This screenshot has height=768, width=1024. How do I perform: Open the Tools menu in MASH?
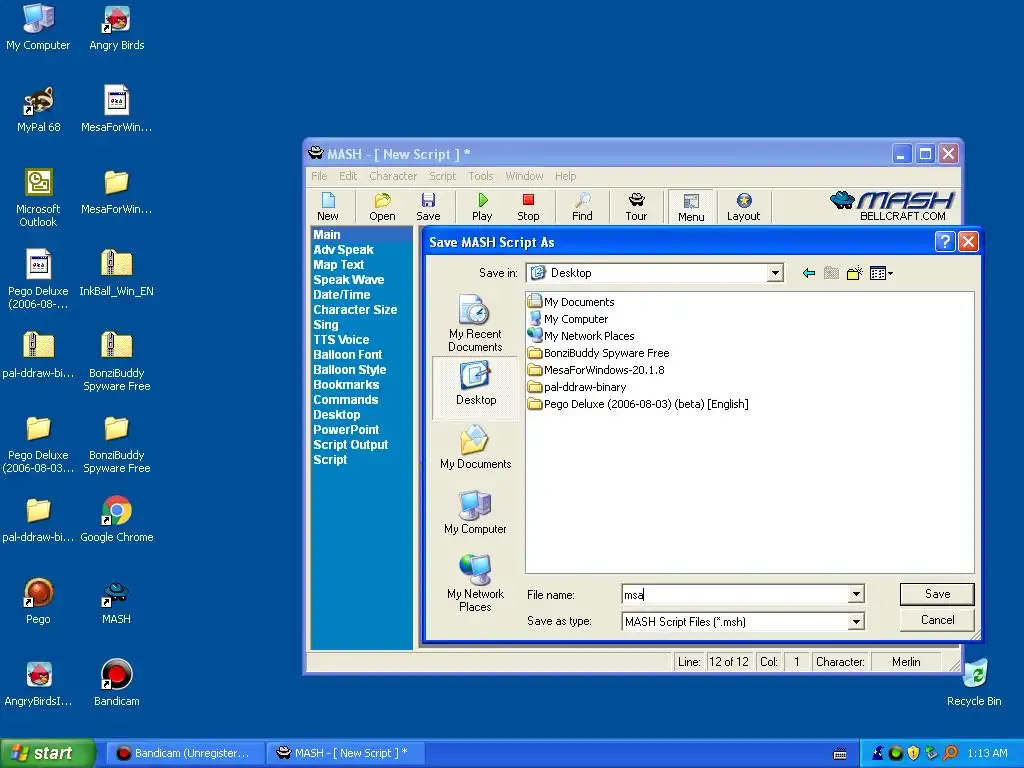coord(481,176)
